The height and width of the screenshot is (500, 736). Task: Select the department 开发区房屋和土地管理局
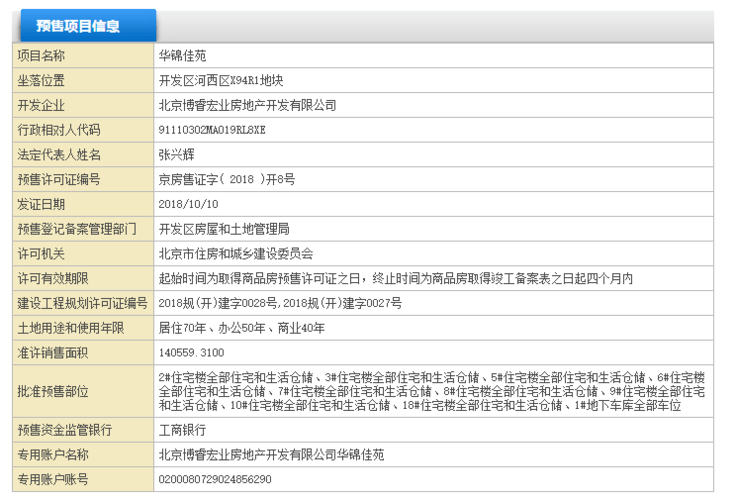pos(224,229)
